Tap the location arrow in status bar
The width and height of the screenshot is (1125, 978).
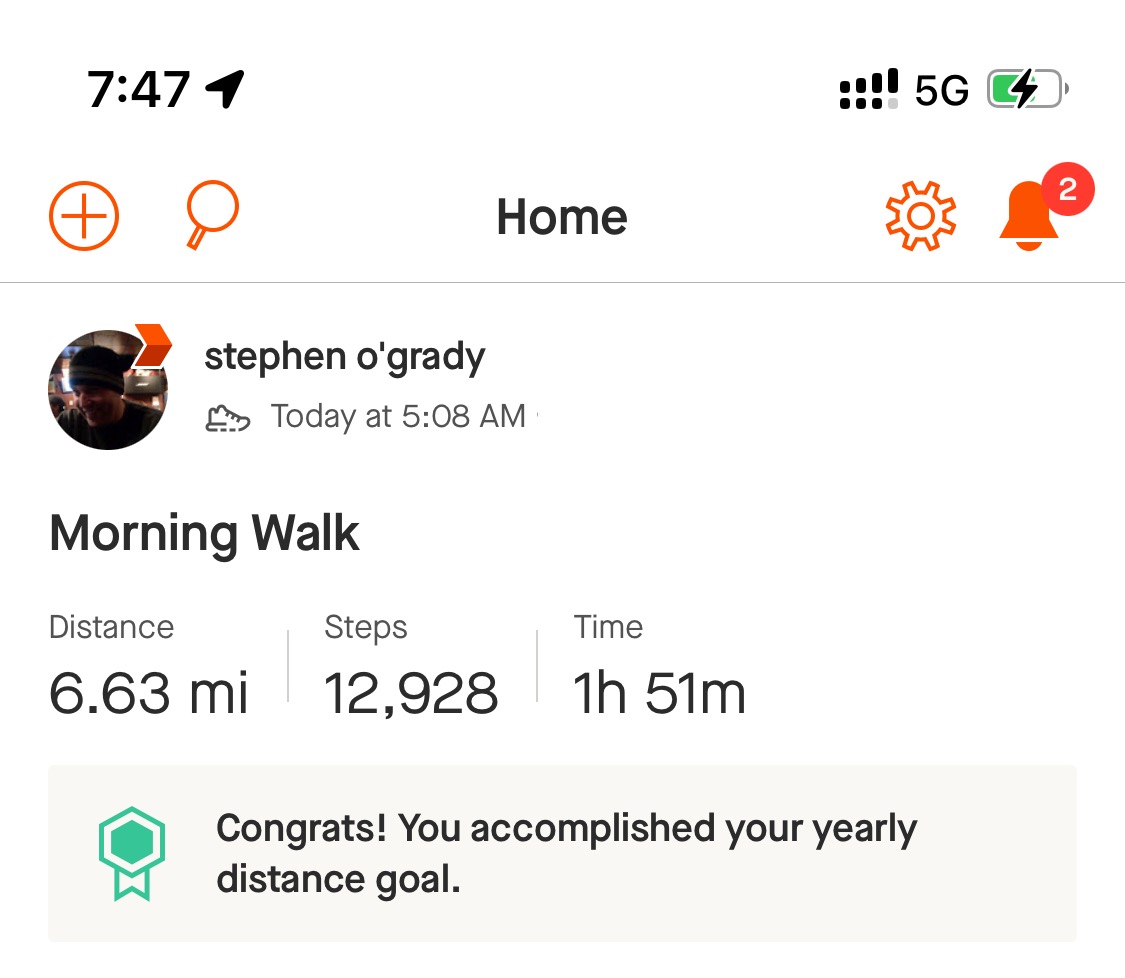pyautogui.click(x=225, y=89)
